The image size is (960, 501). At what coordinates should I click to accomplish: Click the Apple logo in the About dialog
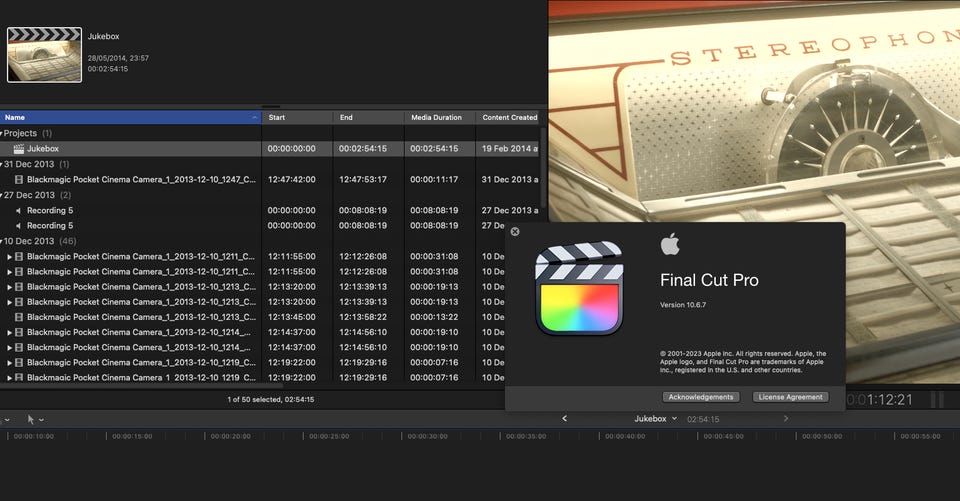pyautogui.click(x=670, y=245)
